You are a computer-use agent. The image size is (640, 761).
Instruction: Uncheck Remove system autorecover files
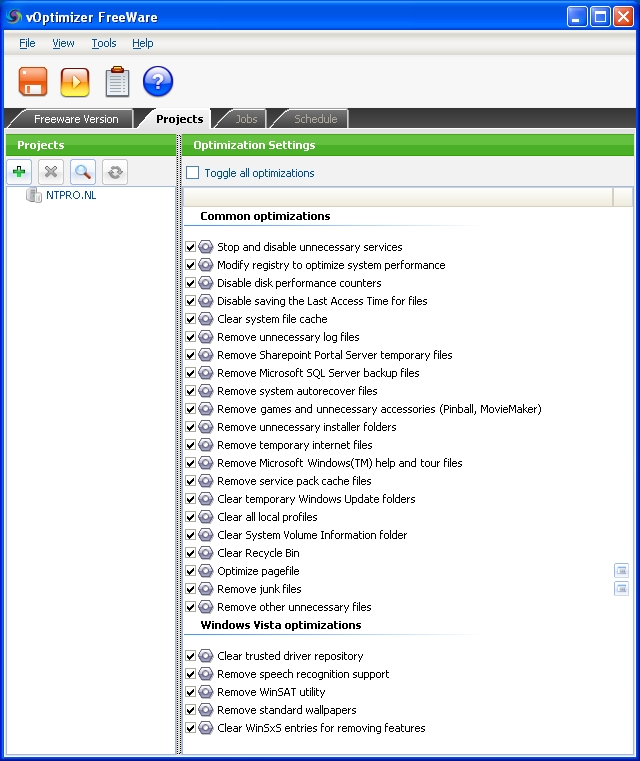pos(191,391)
